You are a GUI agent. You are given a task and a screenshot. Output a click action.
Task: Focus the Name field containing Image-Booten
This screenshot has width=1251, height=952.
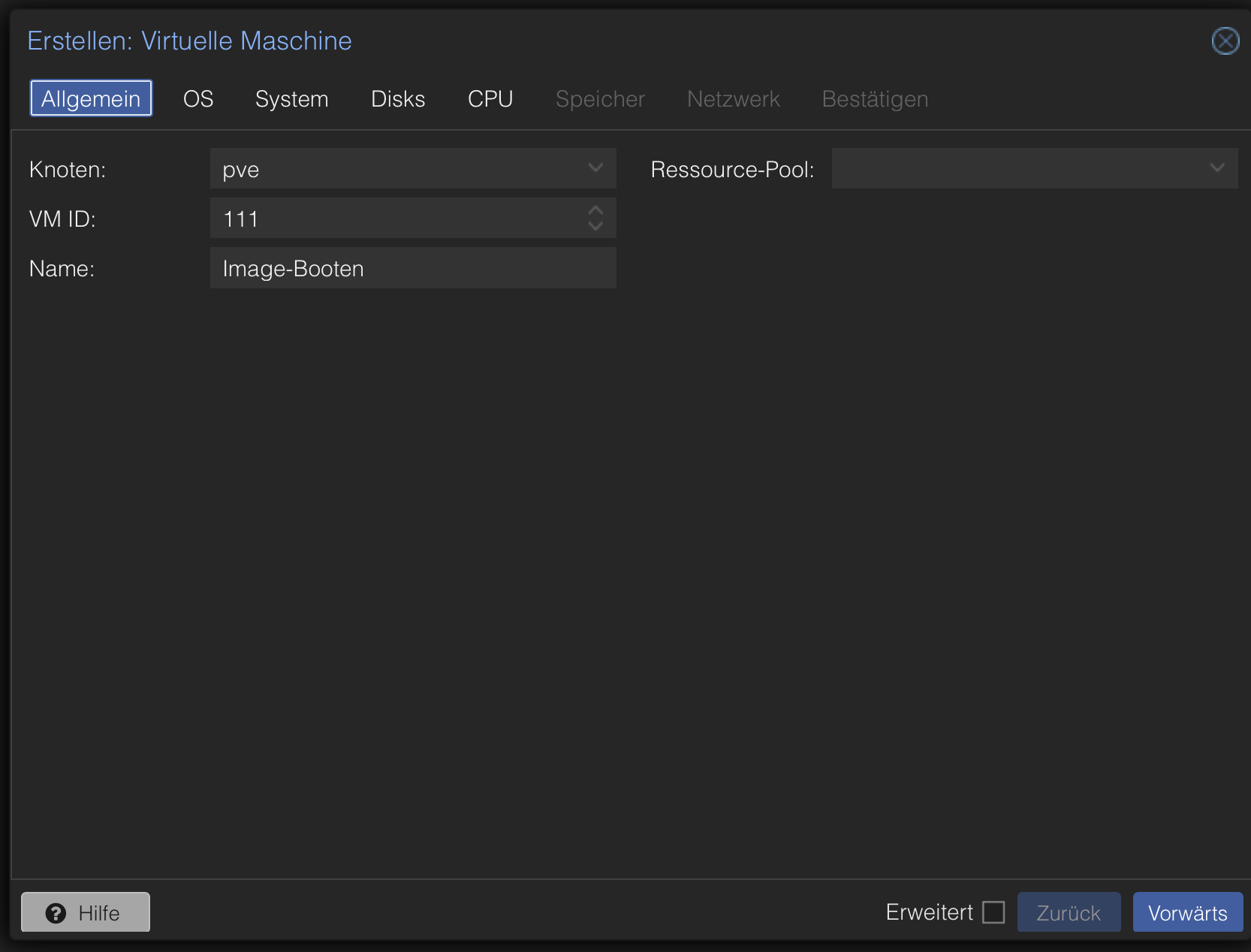tap(412, 268)
